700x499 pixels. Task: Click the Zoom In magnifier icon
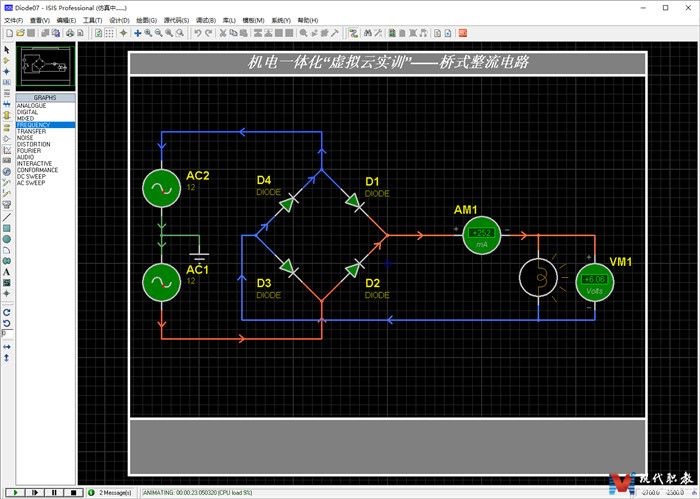click(x=148, y=33)
